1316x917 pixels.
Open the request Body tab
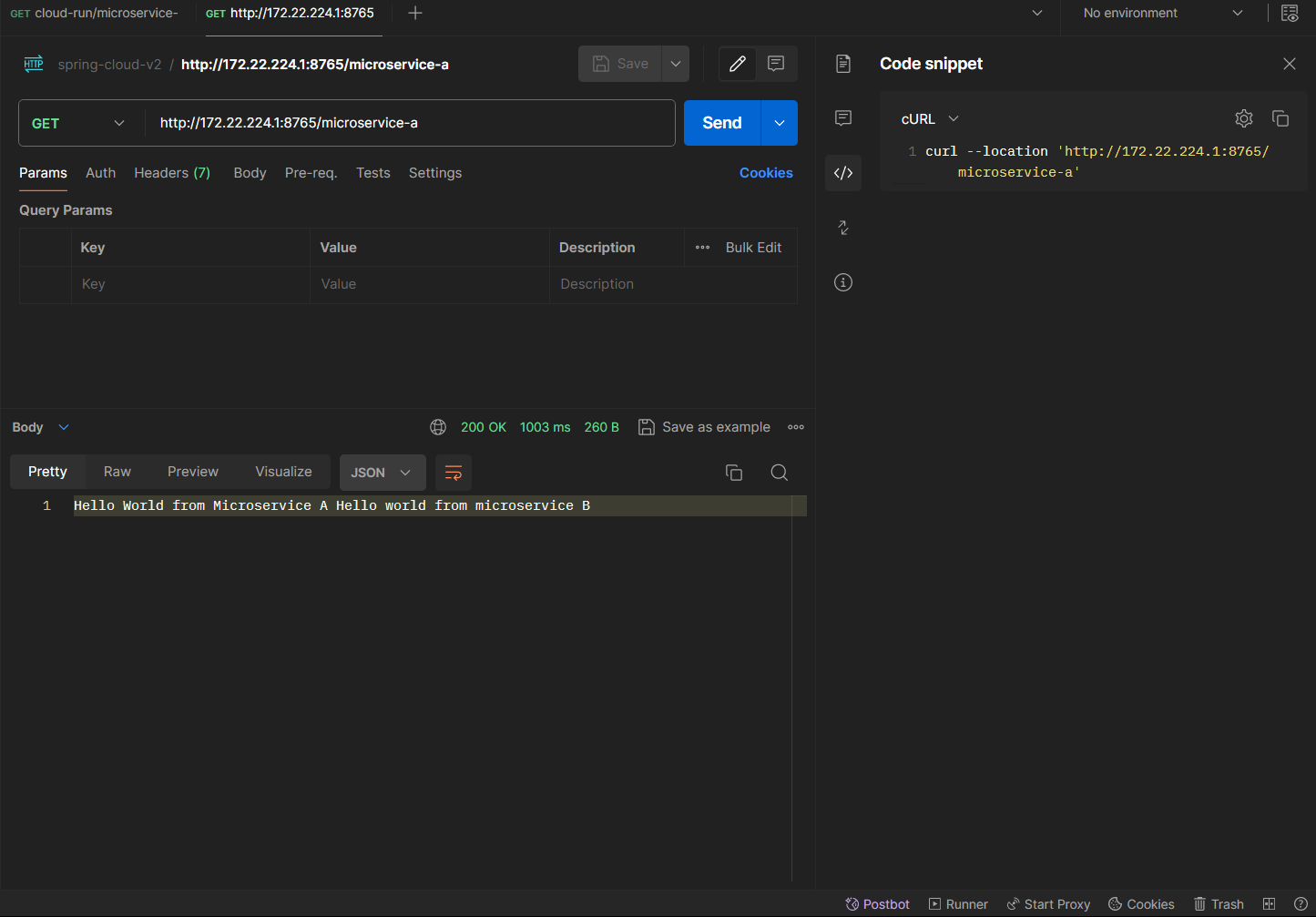pos(250,173)
